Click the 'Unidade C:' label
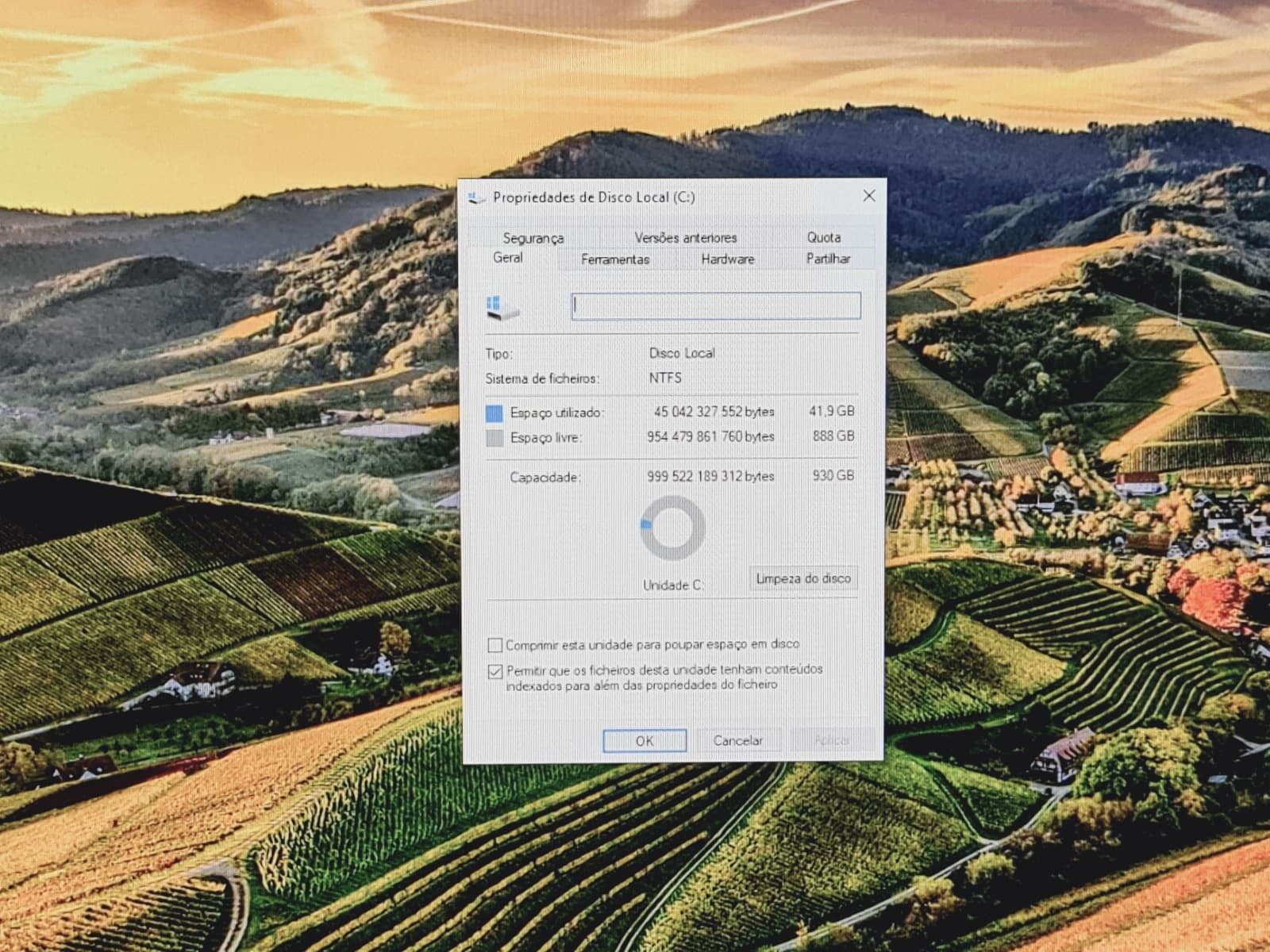Screen dimensions: 1270x952 coord(673,585)
